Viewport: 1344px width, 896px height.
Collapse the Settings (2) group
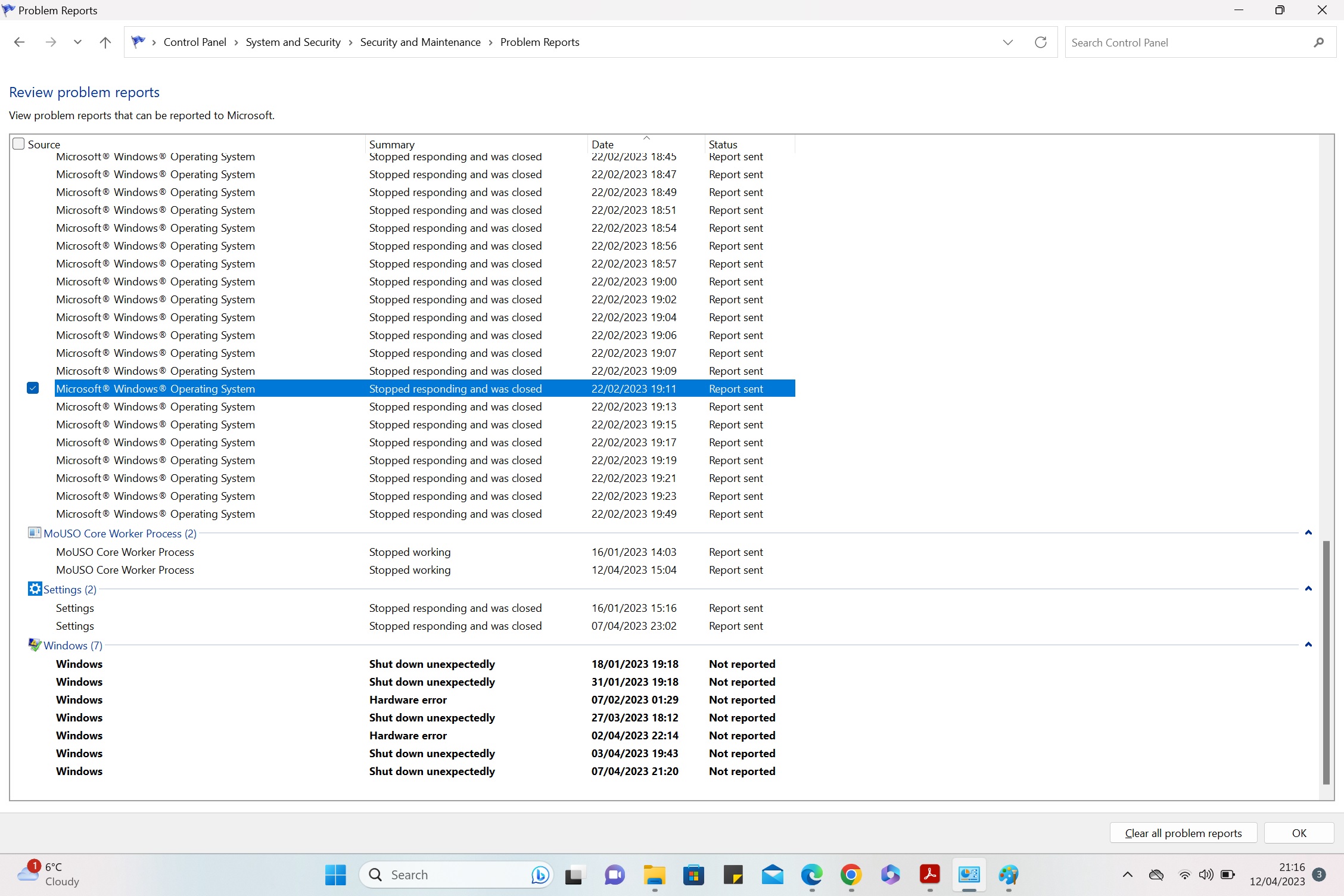click(x=1308, y=589)
